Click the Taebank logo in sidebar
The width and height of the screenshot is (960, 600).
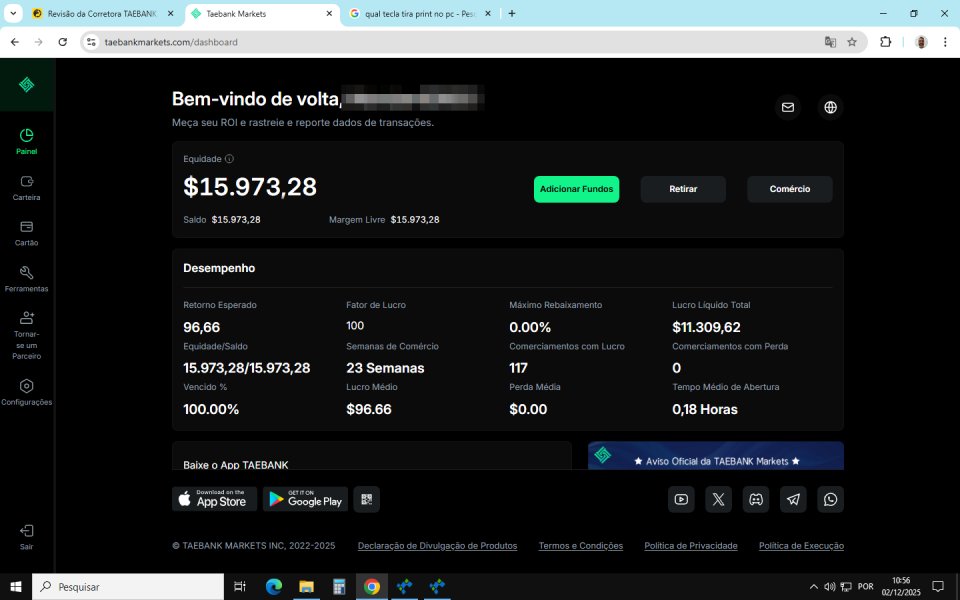(x=26, y=84)
